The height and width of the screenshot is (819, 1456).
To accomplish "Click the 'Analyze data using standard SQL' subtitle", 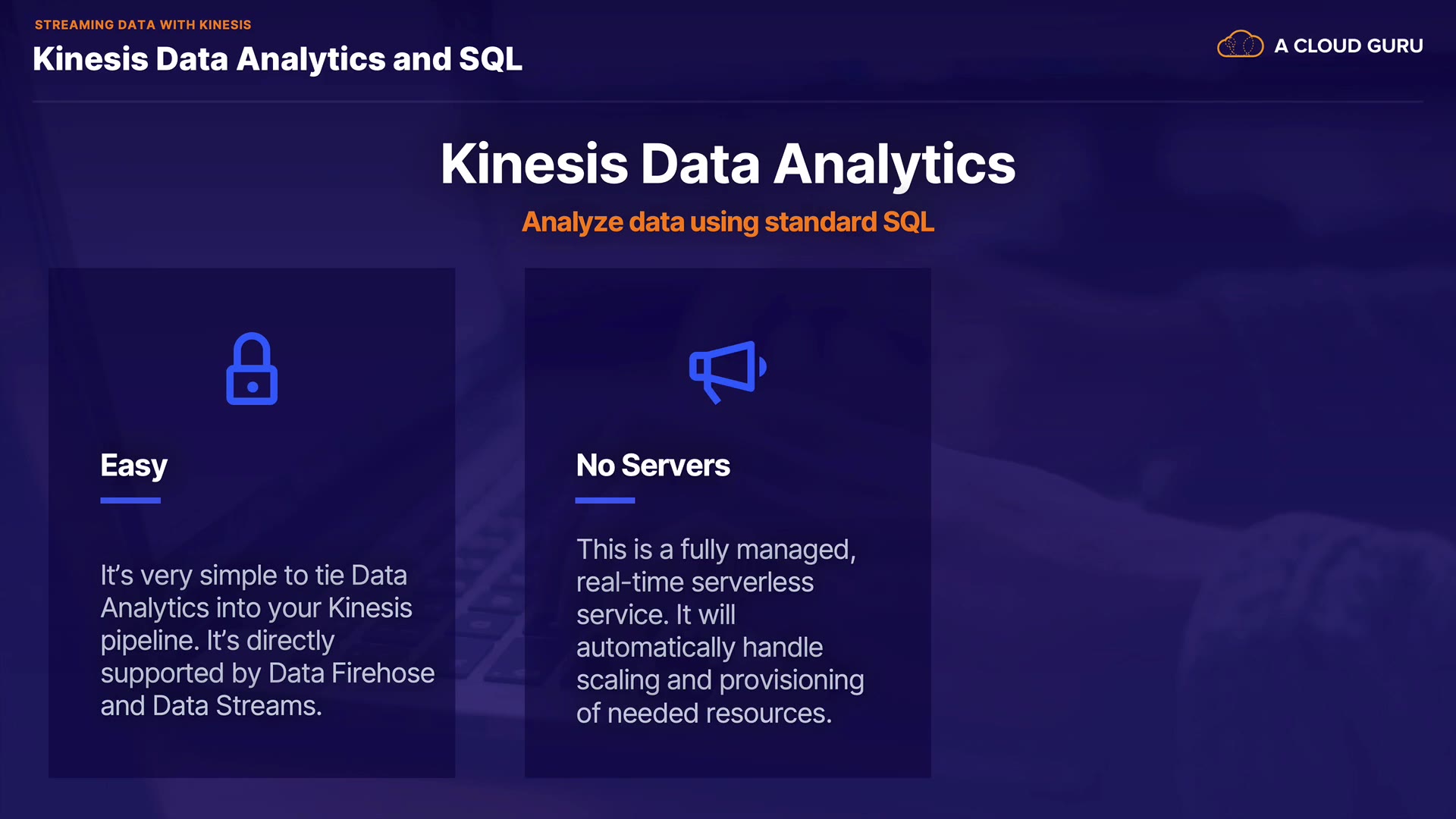I will click(x=727, y=222).
